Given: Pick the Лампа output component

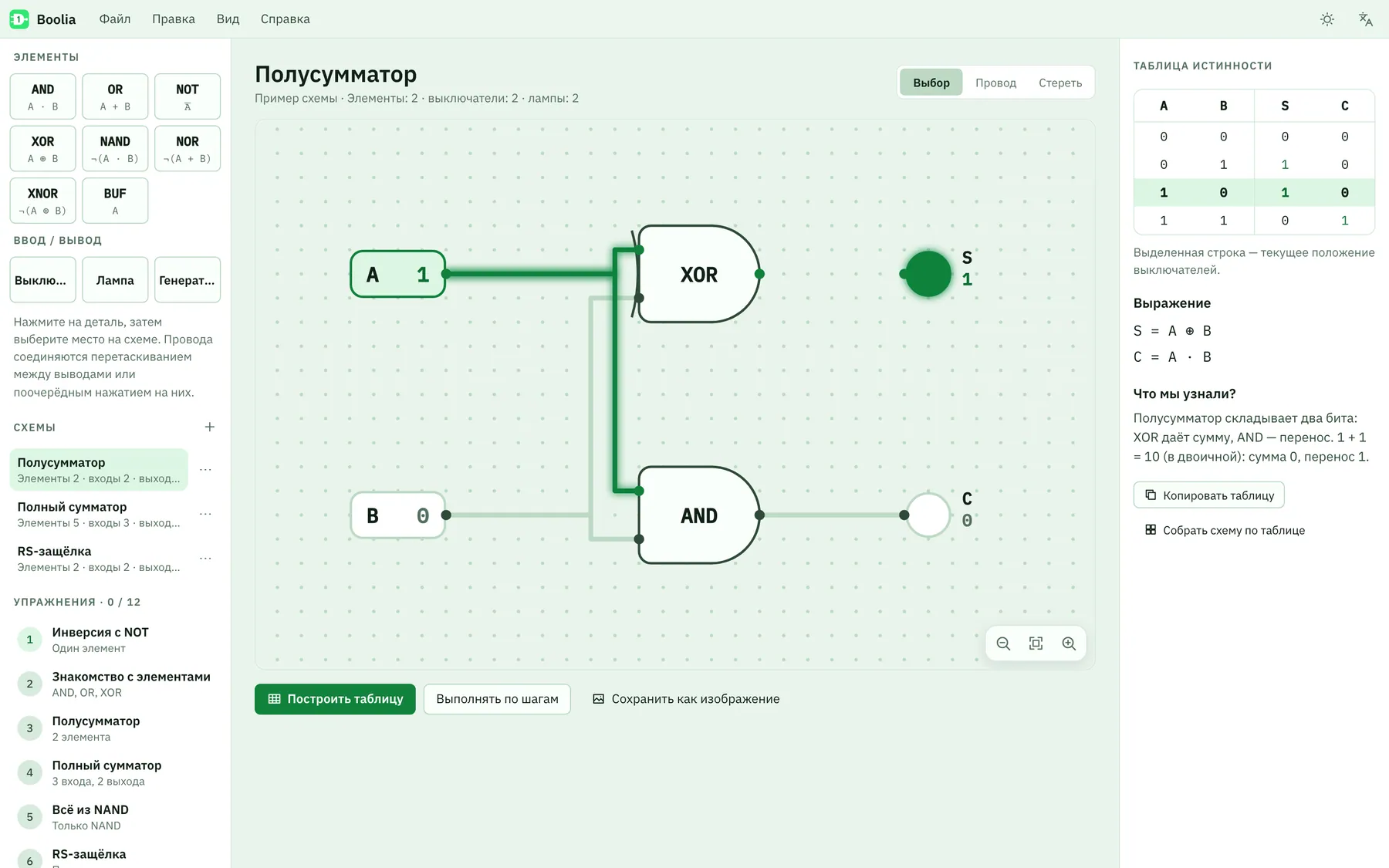Looking at the screenshot, I should click(x=115, y=280).
